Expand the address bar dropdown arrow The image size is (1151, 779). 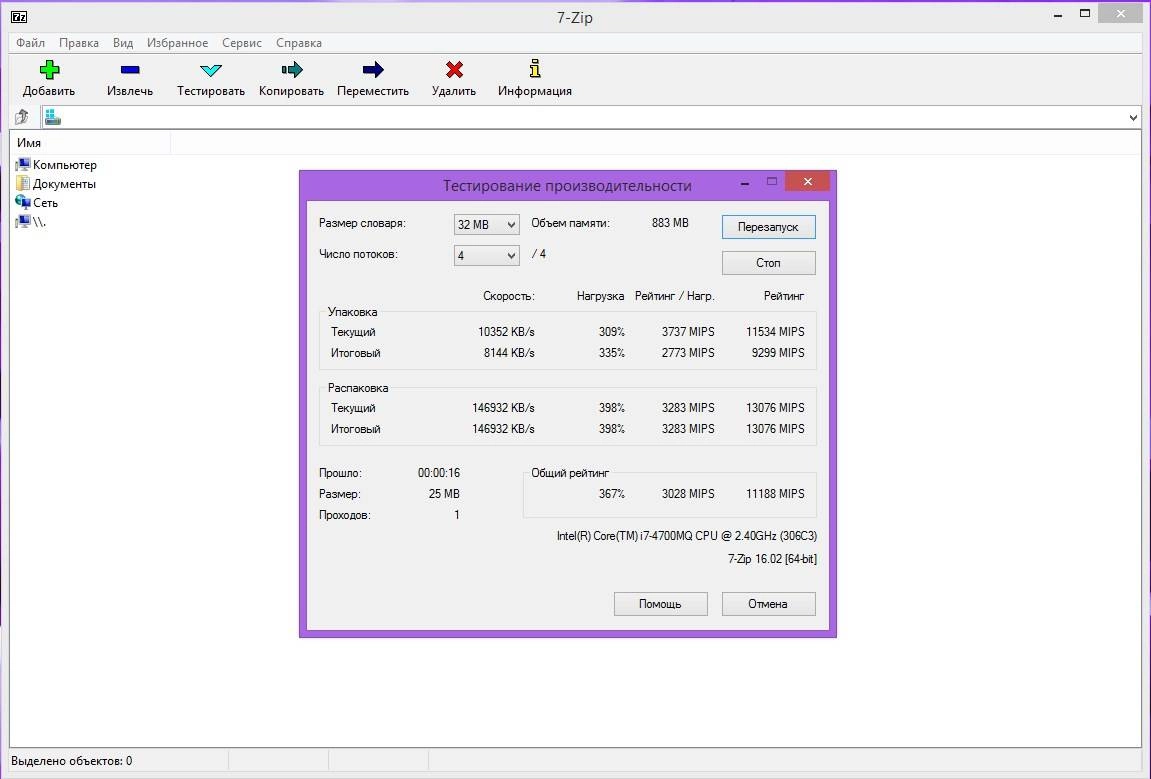pyautogui.click(x=1133, y=117)
